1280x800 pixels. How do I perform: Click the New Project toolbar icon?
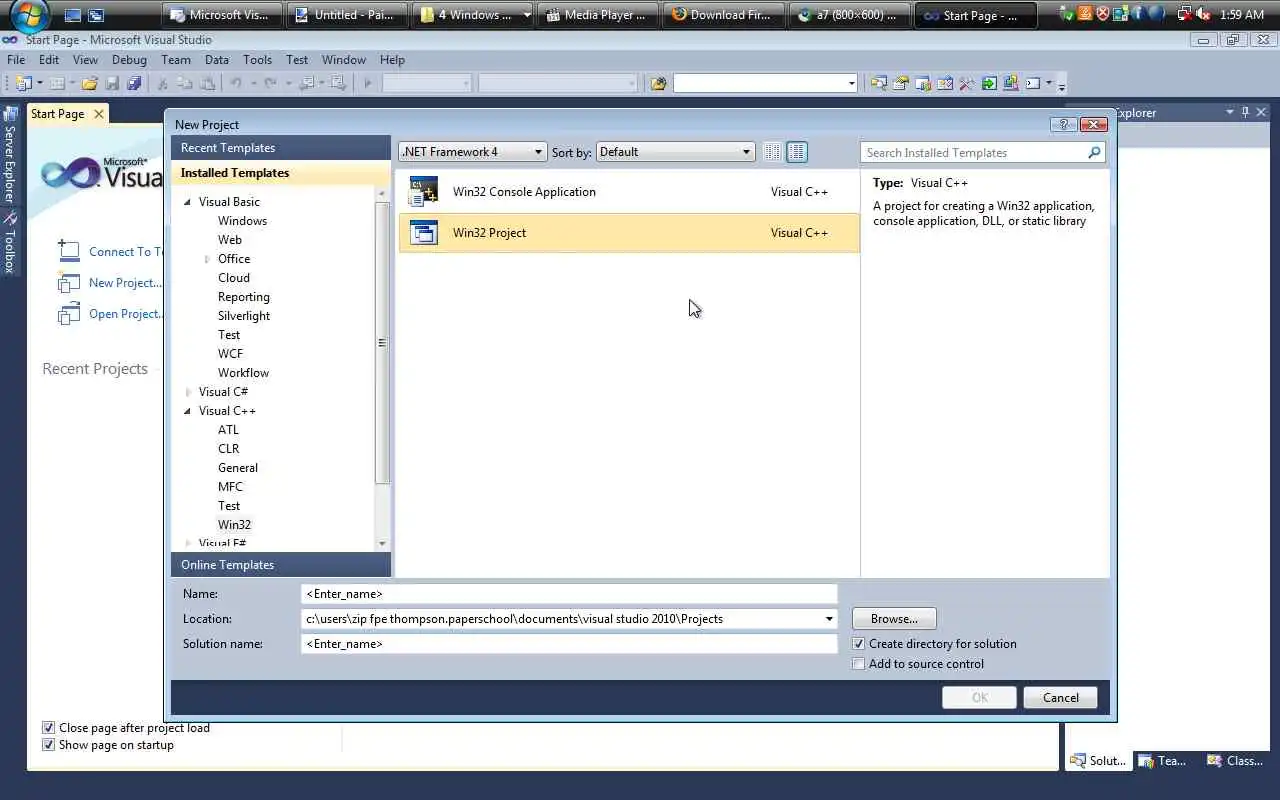click(x=23, y=84)
